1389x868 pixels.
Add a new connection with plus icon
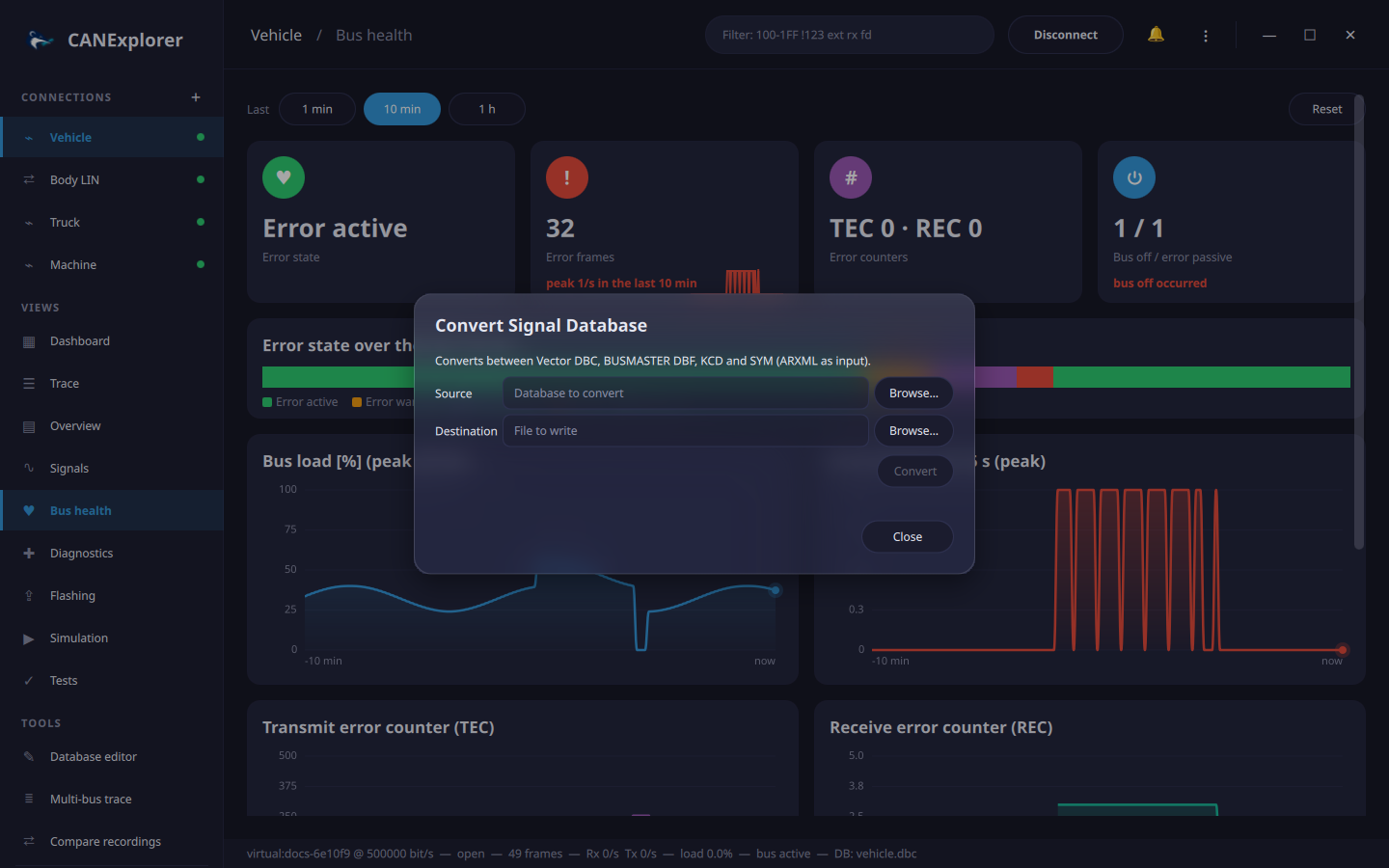(x=196, y=97)
